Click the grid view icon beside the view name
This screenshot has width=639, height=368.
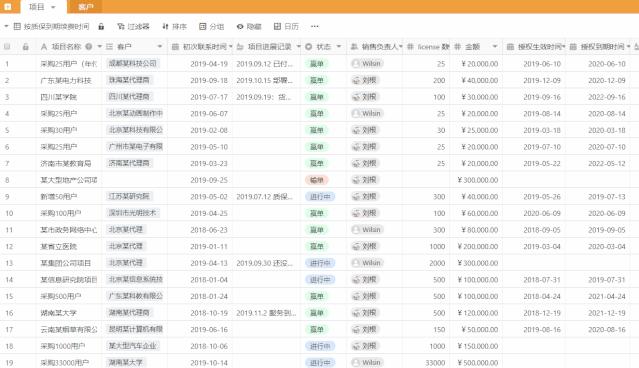17,26
